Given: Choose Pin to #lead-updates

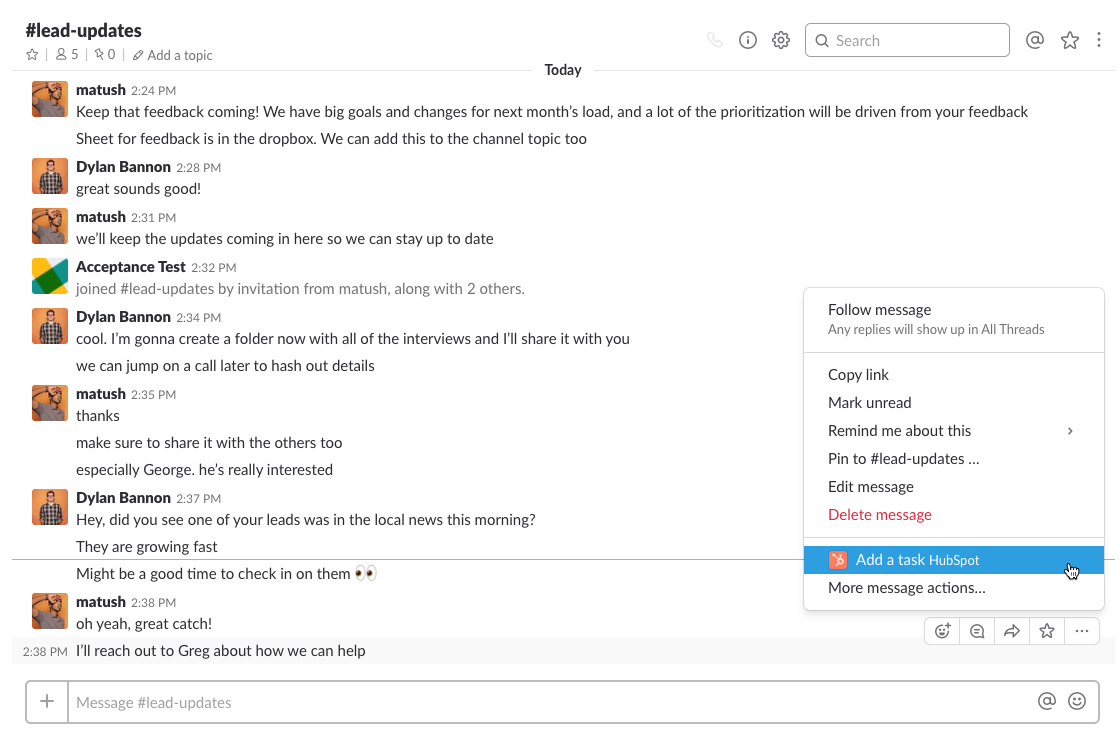Looking at the screenshot, I should [954, 459].
